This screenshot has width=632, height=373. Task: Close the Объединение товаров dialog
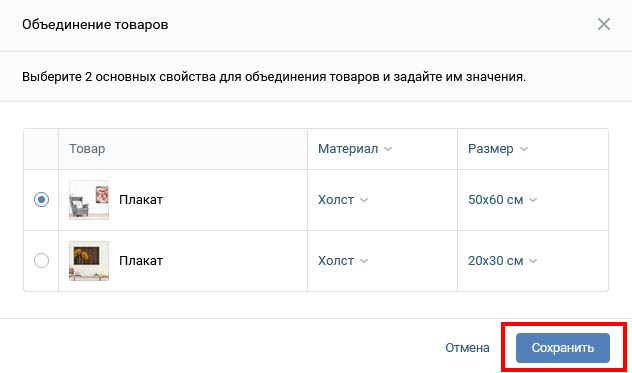click(x=603, y=24)
